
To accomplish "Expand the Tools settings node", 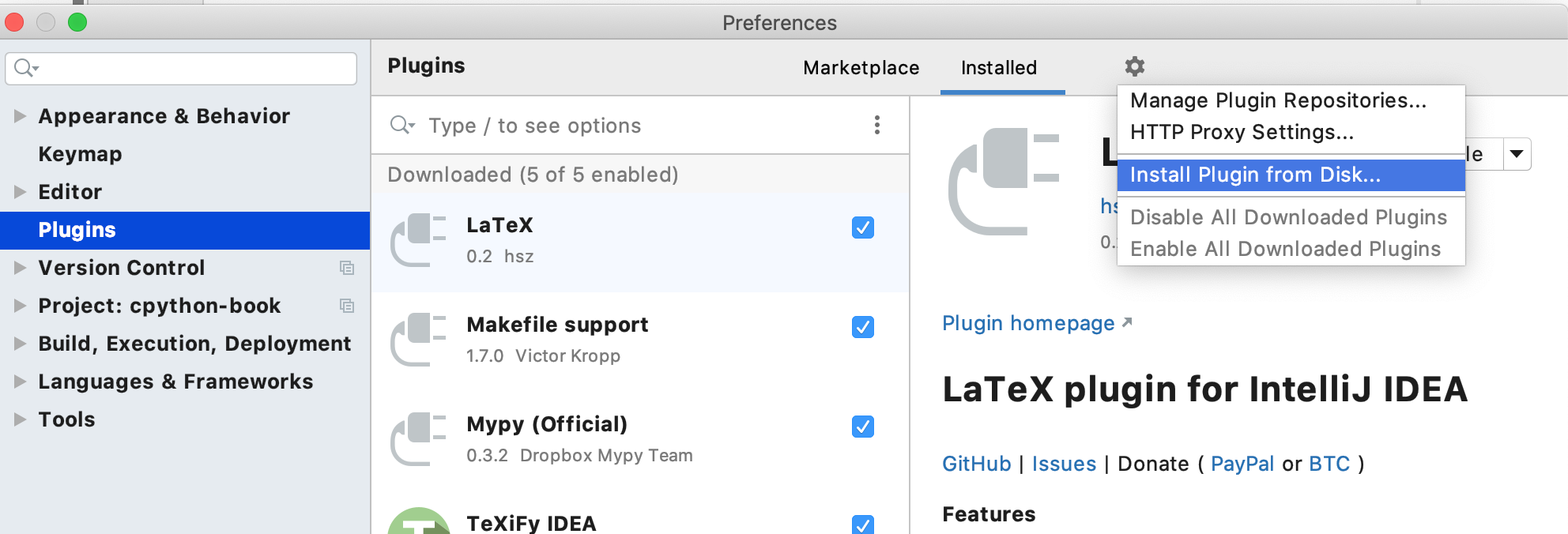I will [20, 419].
